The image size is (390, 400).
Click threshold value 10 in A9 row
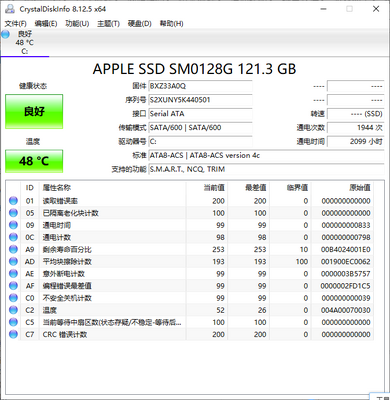point(304,249)
